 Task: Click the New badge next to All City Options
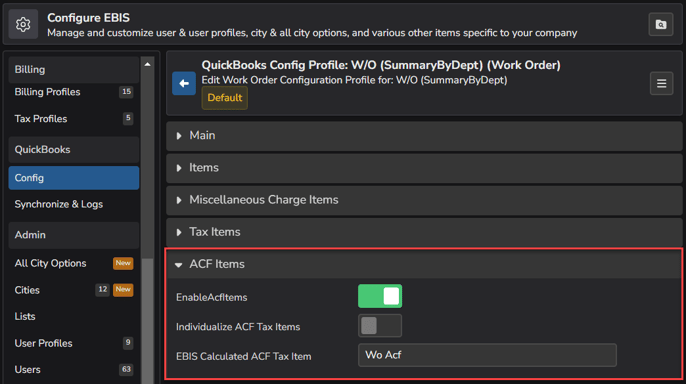pos(123,263)
